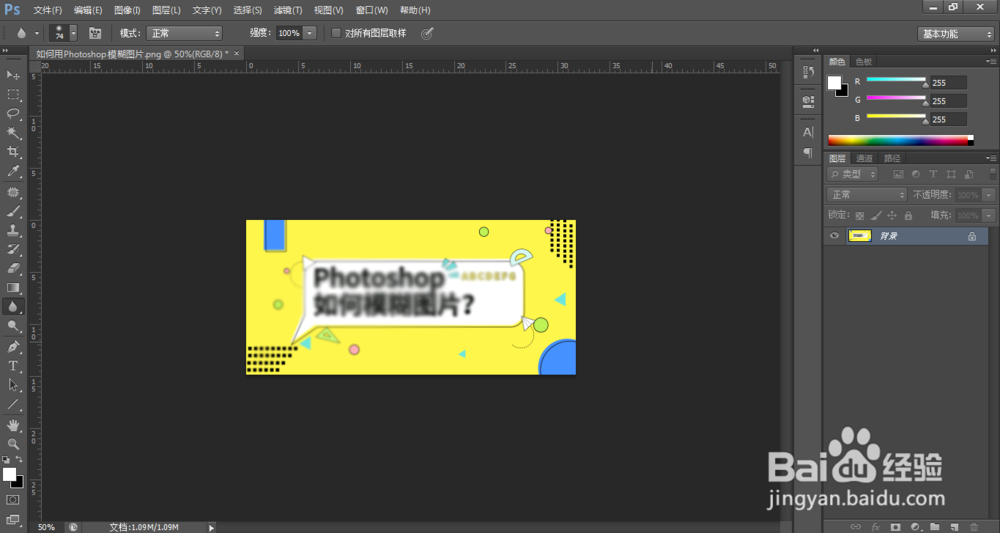Open the Character panel icon
Image resolution: width=1000 pixels, height=533 pixels.
click(x=808, y=132)
